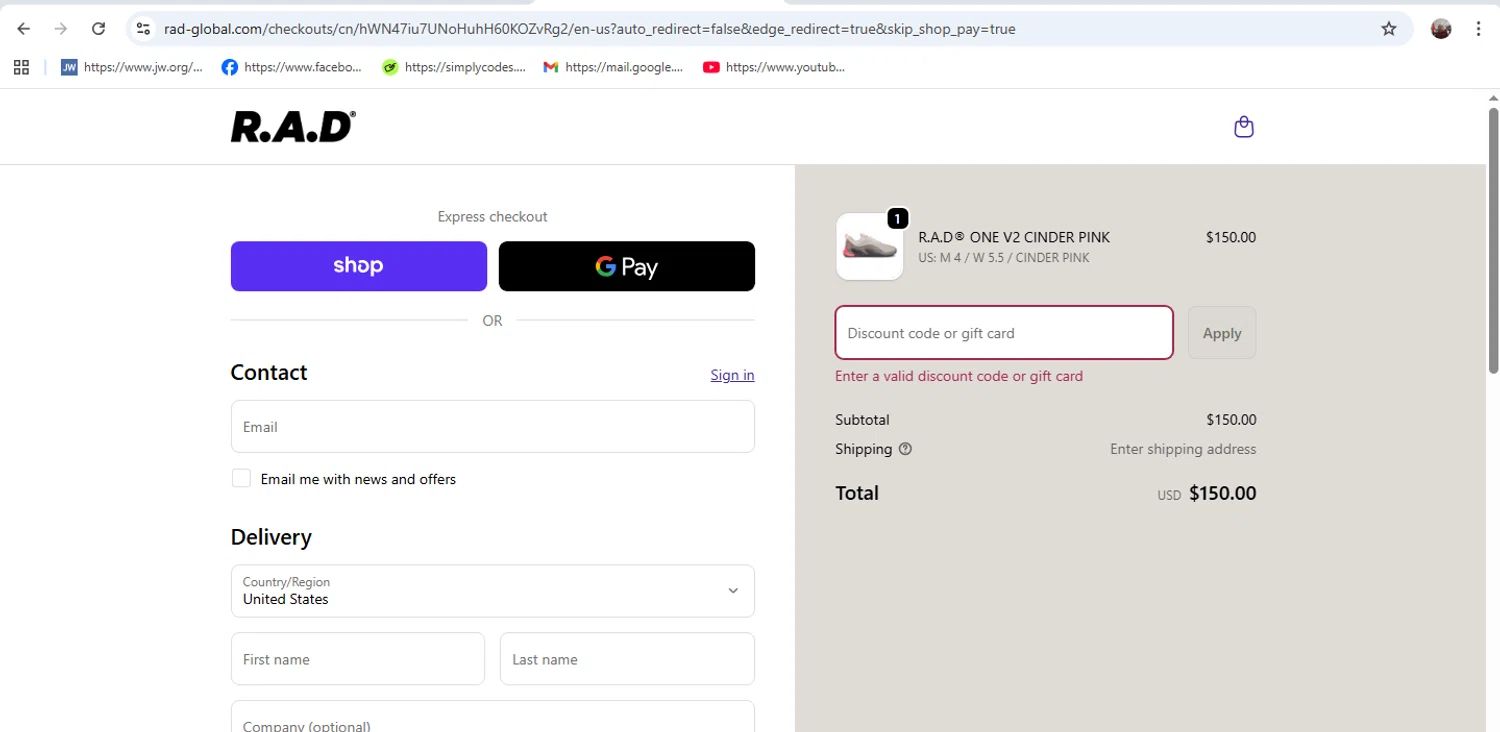
Task: Focus the Email input field
Action: (493, 427)
